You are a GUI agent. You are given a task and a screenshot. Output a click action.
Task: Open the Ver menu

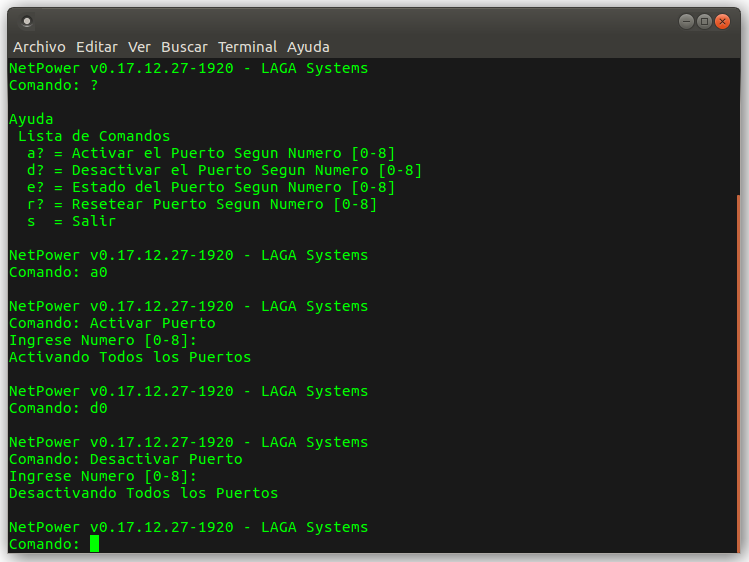tap(139, 47)
